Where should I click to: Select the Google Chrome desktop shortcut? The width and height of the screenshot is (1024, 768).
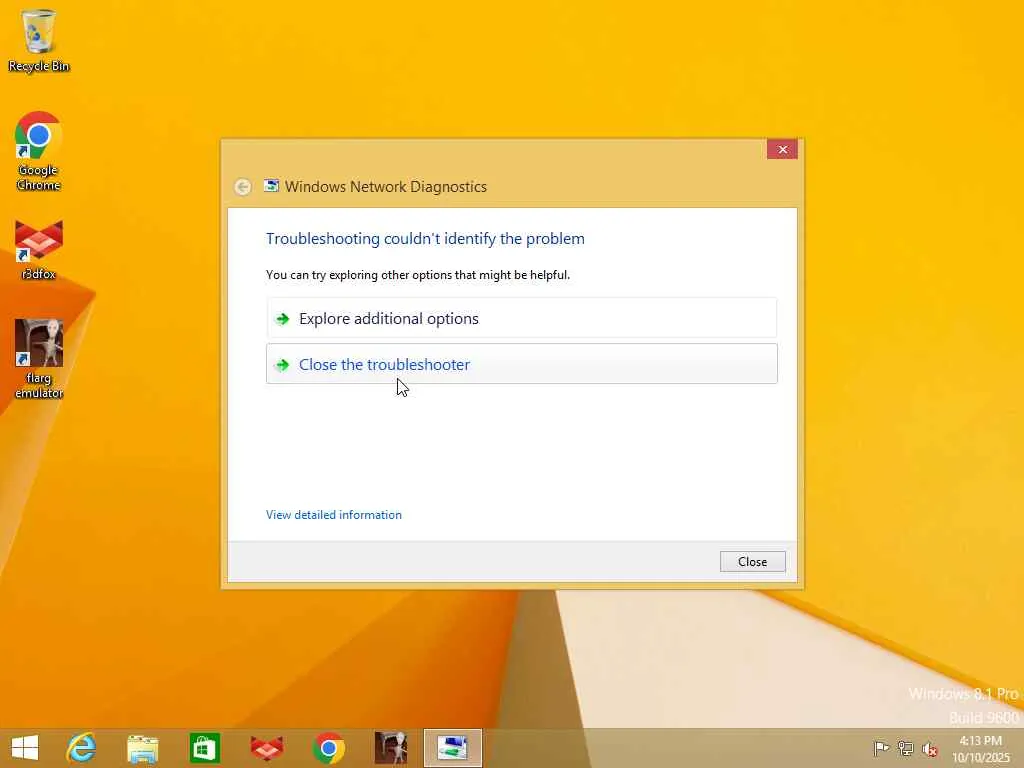pyautogui.click(x=39, y=151)
